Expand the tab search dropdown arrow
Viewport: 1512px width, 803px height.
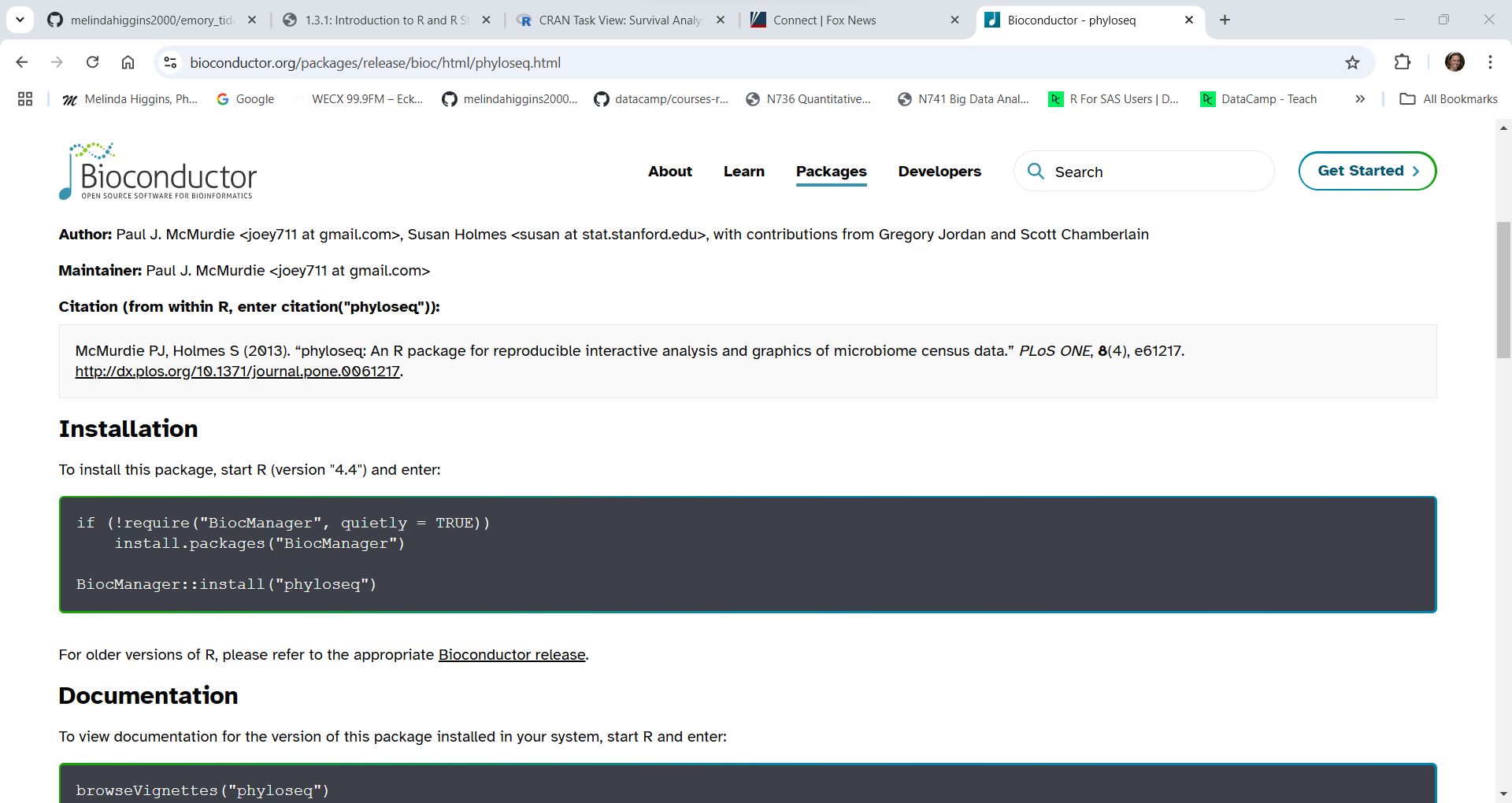click(x=20, y=20)
